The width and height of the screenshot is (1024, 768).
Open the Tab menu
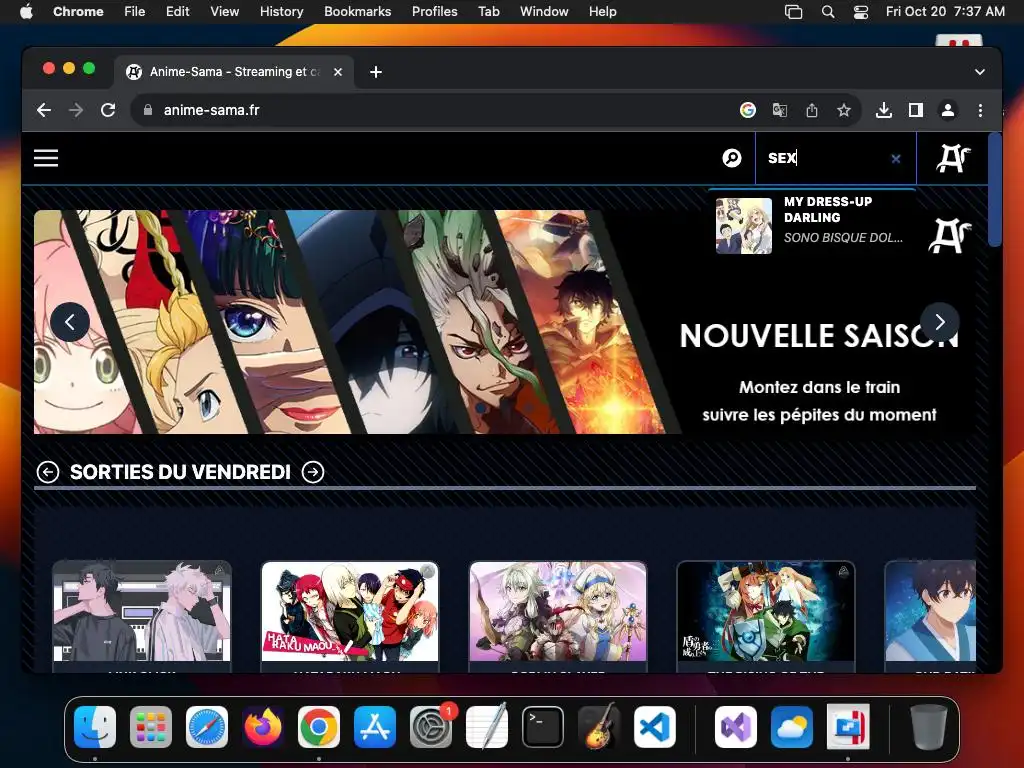[x=488, y=11]
